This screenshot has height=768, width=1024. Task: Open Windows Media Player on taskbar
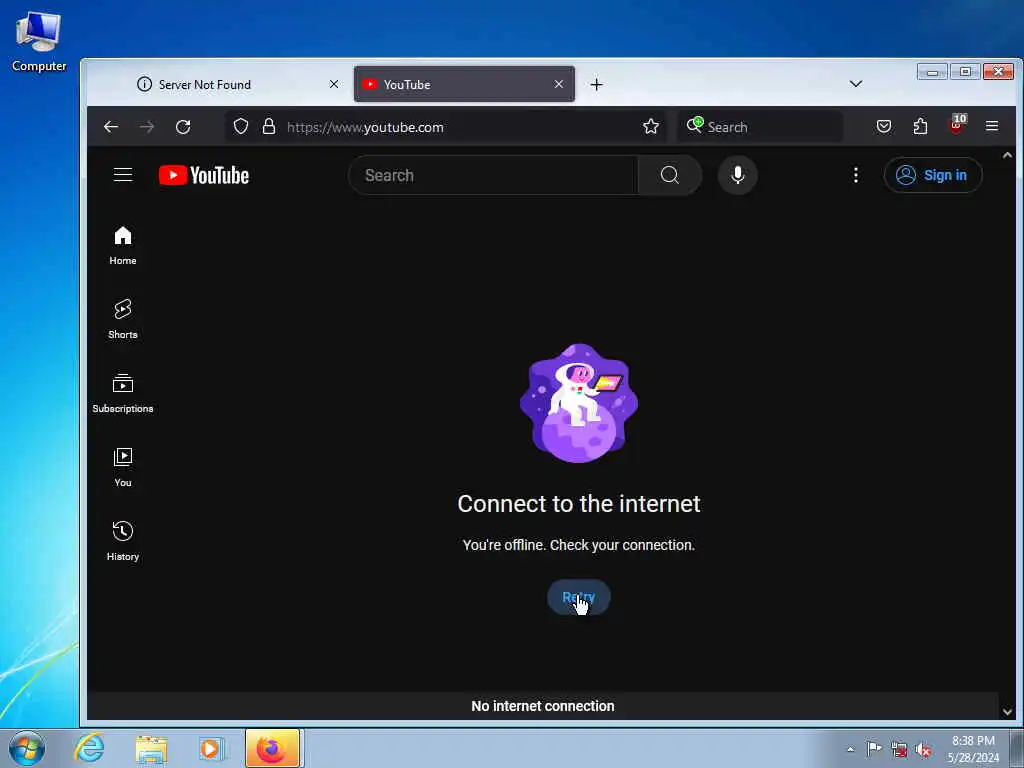tap(211, 749)
